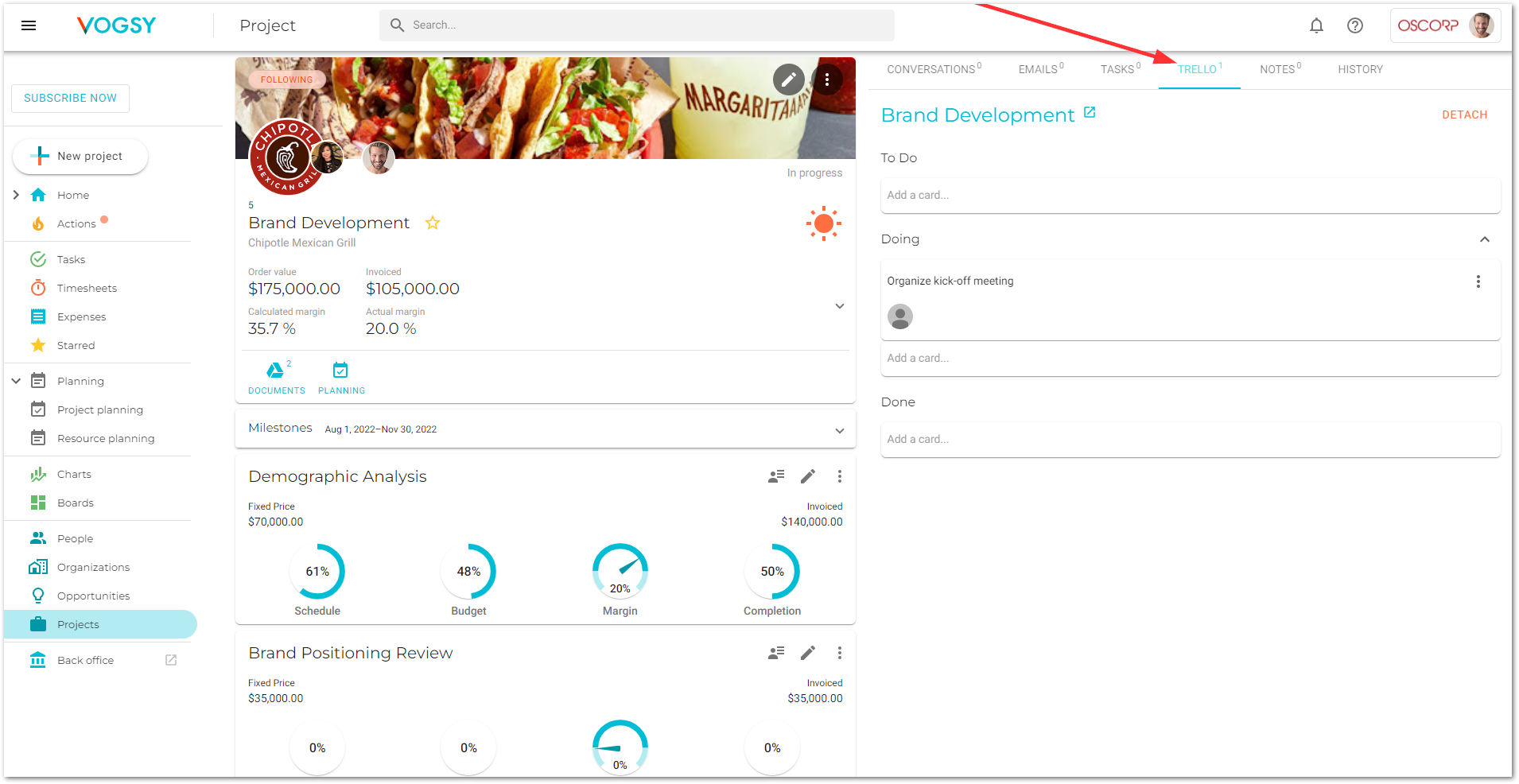Open Demographic Analysis three-dot menu
Screen dimensions: 1519x784
pos(839,476)
